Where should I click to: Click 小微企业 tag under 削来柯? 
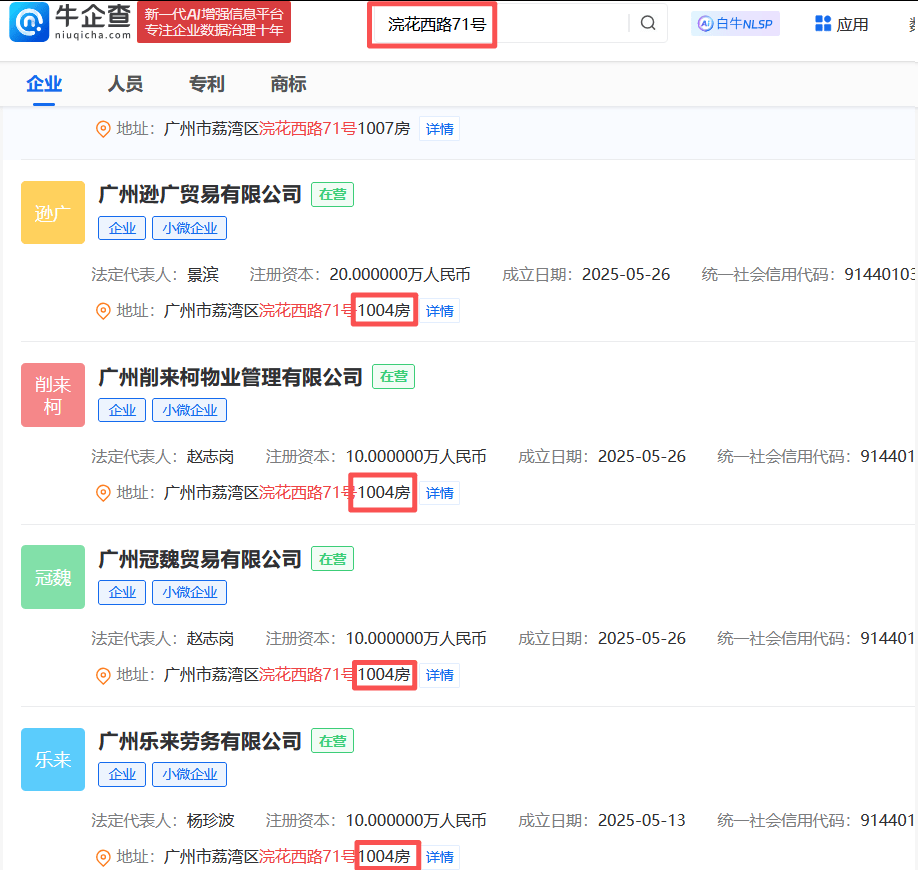coord(189,410)
